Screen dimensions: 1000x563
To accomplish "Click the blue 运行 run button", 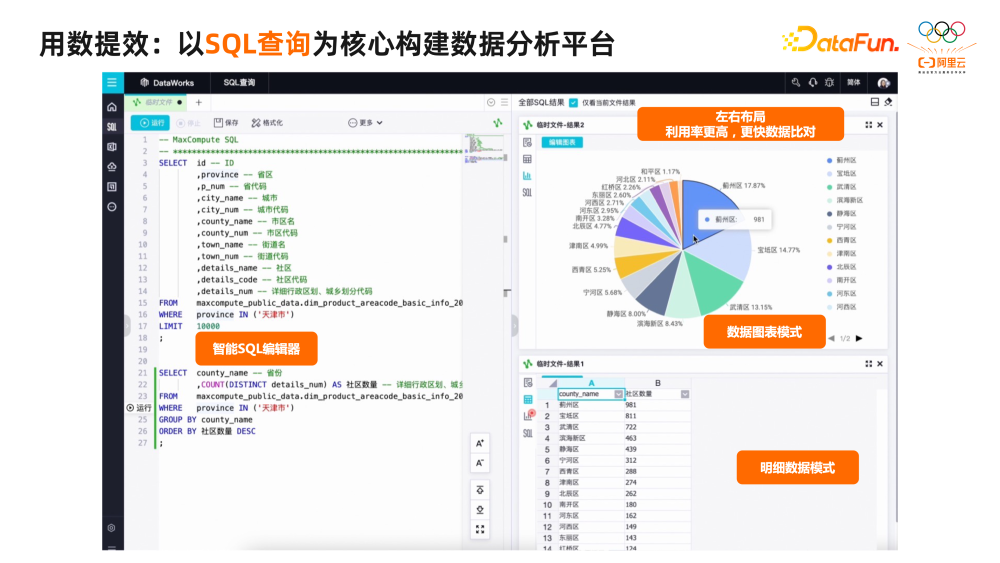I will click(153, 123).
